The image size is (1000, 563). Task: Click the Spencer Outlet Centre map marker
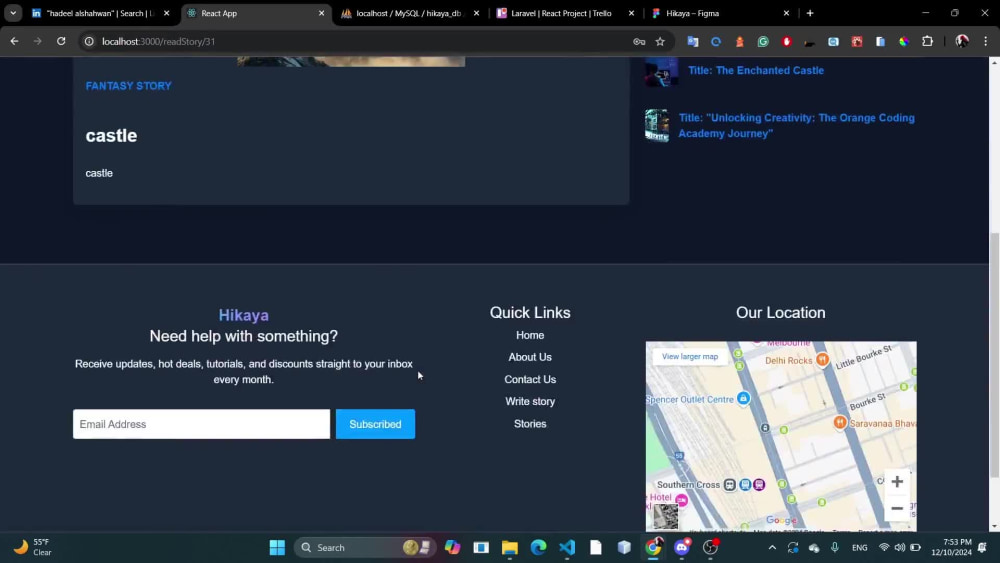pyautogui.click(x=743, y=398)
